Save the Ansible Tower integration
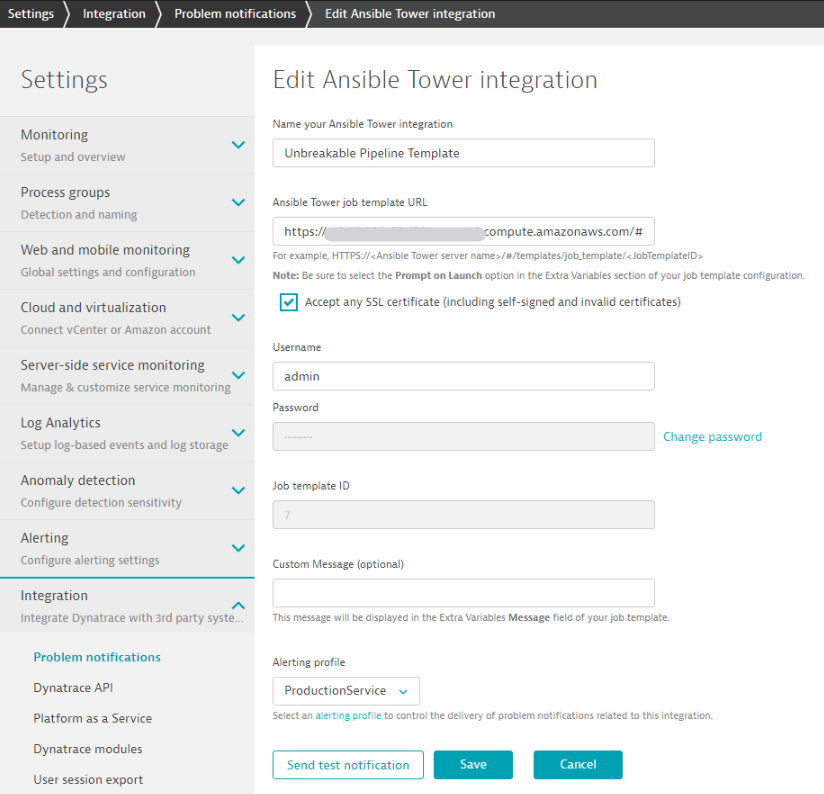The image size is (824, 794). 473,765
